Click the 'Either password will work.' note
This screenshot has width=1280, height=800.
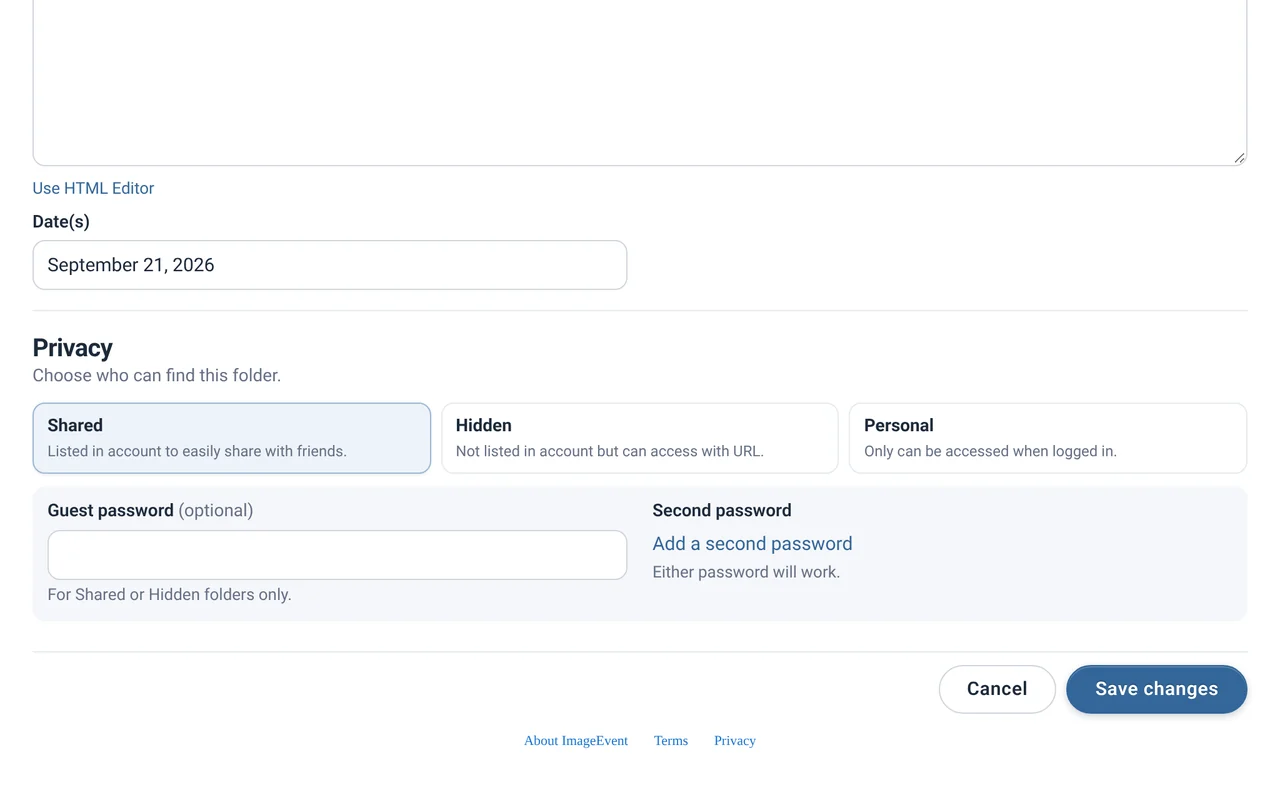[746, 573]
